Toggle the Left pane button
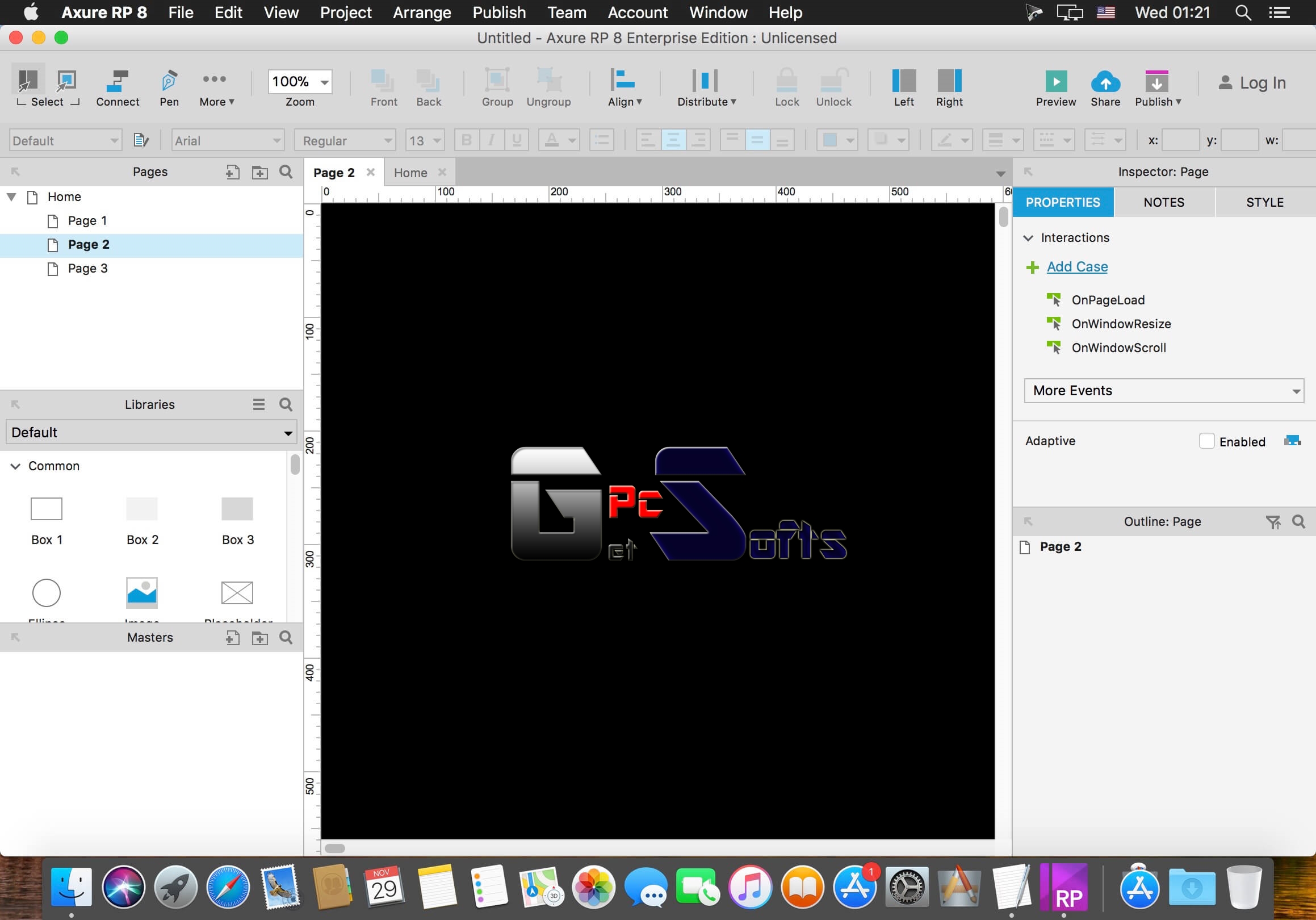The image size is (1316, 920). (904, 87)
